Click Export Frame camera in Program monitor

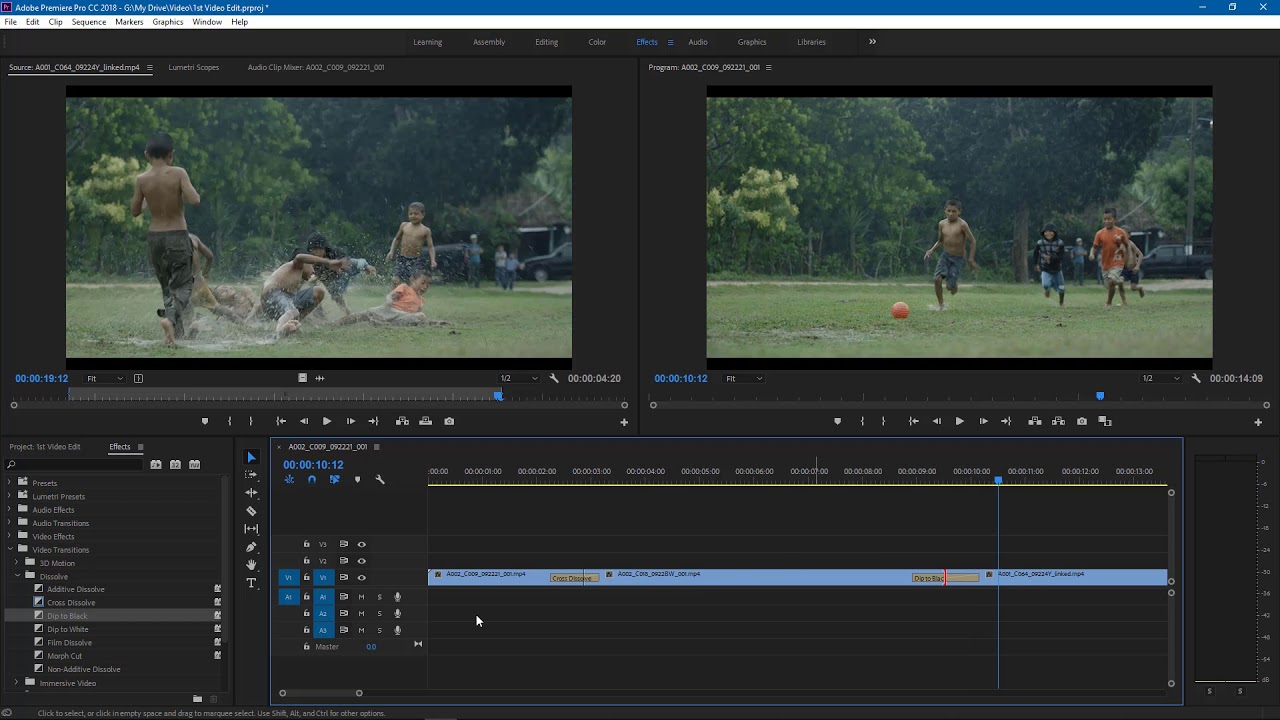(x=1082, y=421)
